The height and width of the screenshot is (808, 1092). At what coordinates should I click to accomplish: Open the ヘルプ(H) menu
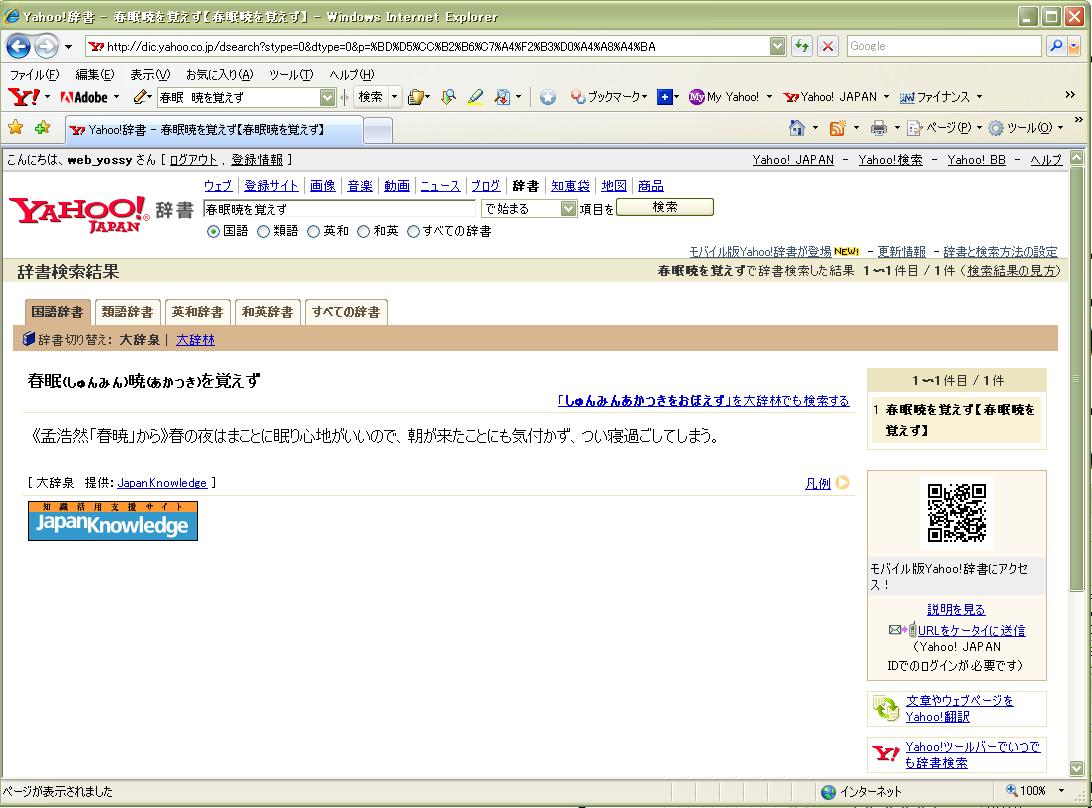click(x=352, y=75)
